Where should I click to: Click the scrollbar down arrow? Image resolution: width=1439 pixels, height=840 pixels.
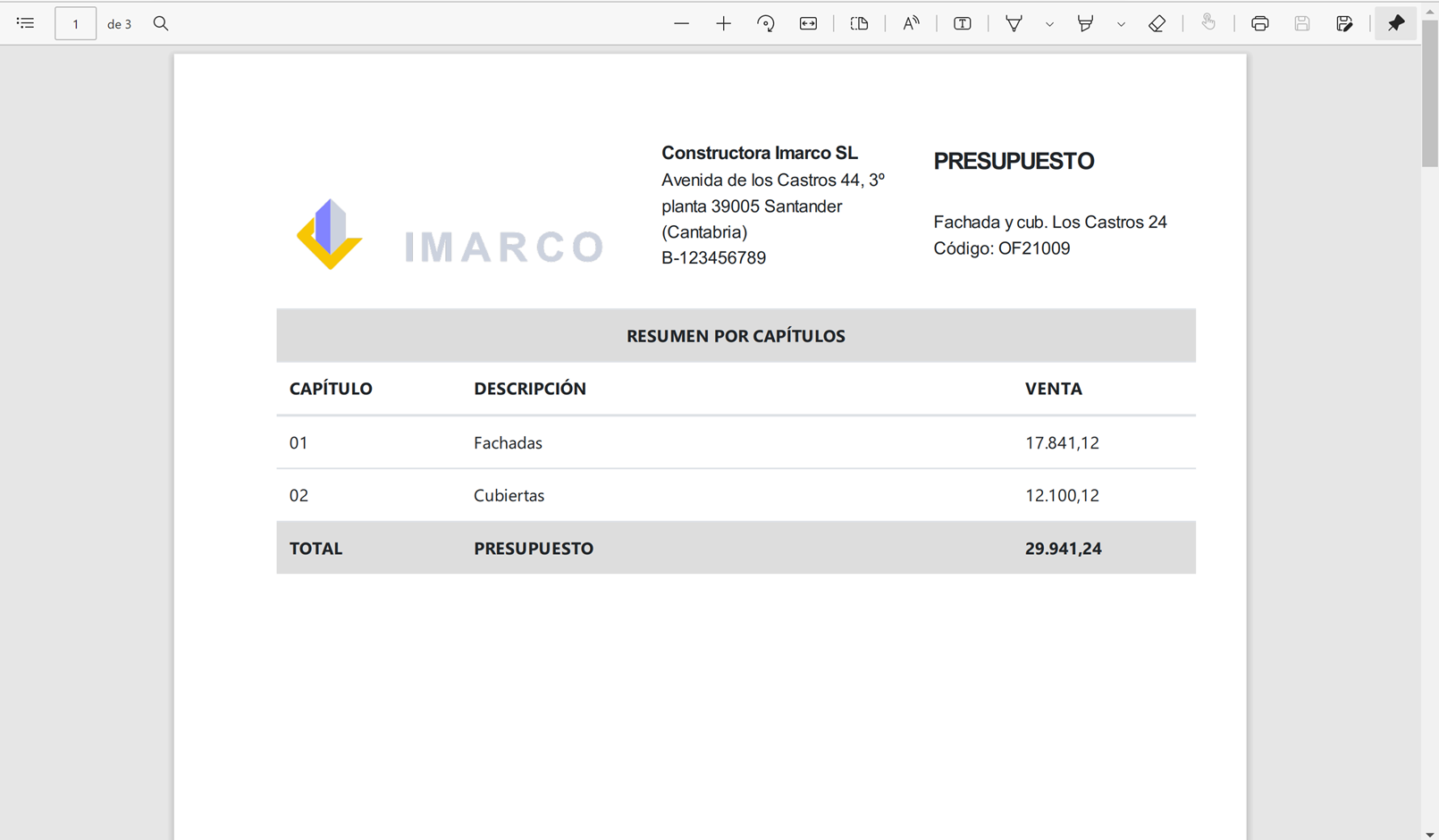pyautogui.click(x=1430, y=834)
